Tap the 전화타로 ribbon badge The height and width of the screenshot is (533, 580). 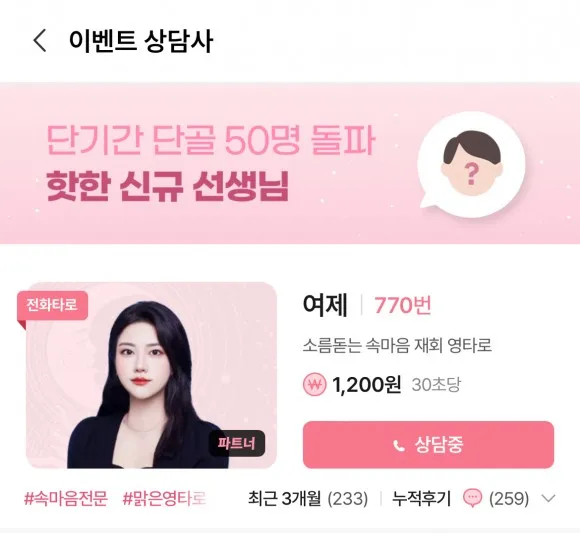click(x=52, y=305)
